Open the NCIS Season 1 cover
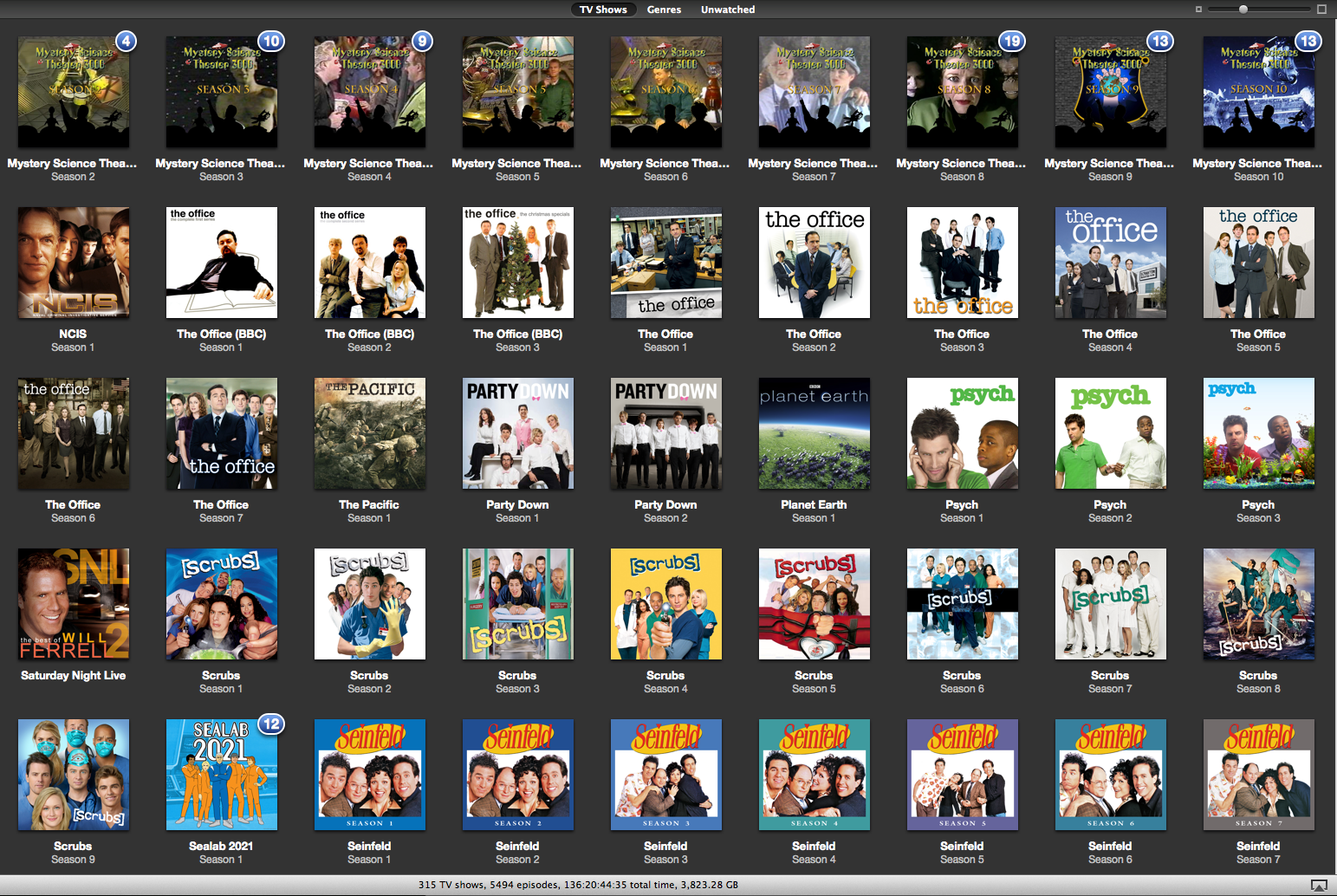This screenshot has width=1337, height=896. click(x=74, y=263)
